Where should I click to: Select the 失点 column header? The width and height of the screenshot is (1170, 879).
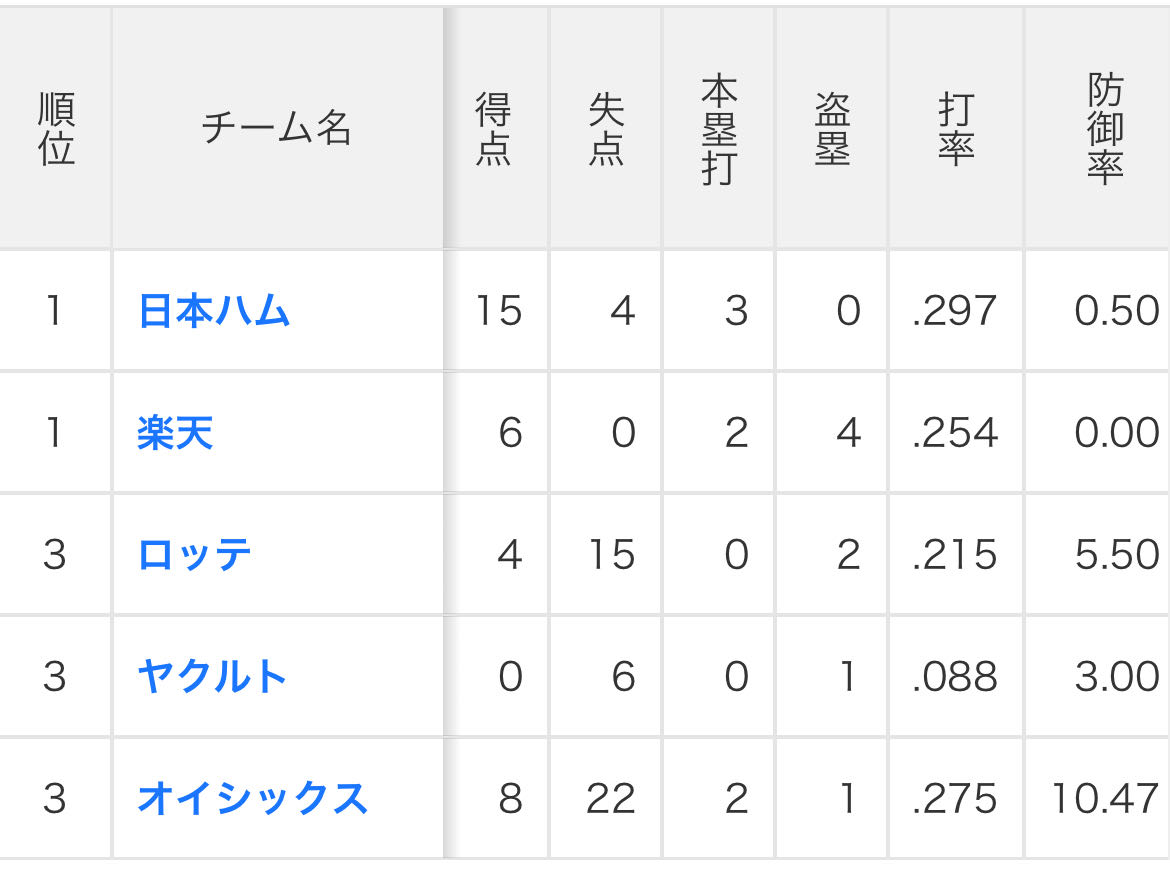(606, 129)
